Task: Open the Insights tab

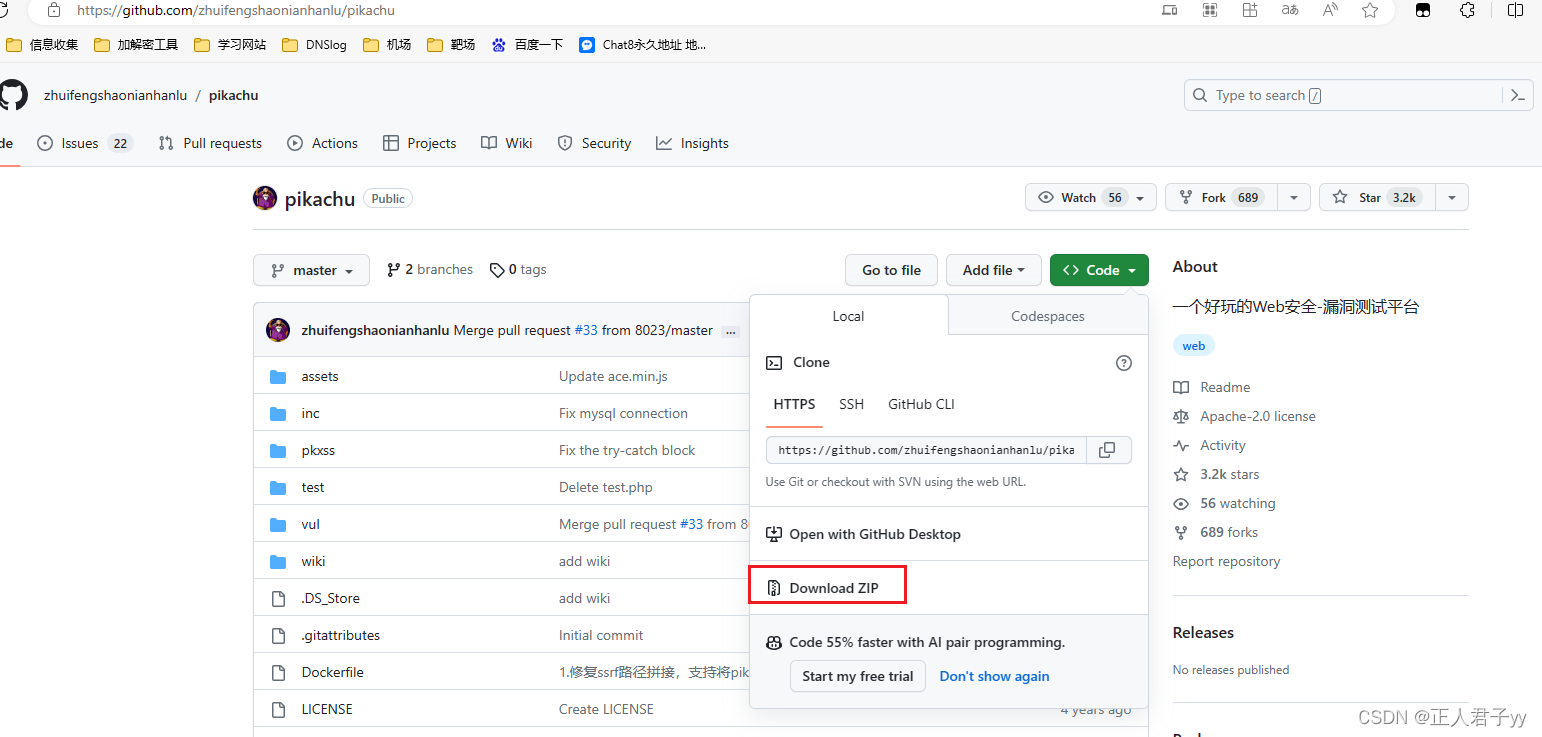Action: [692, 144]
